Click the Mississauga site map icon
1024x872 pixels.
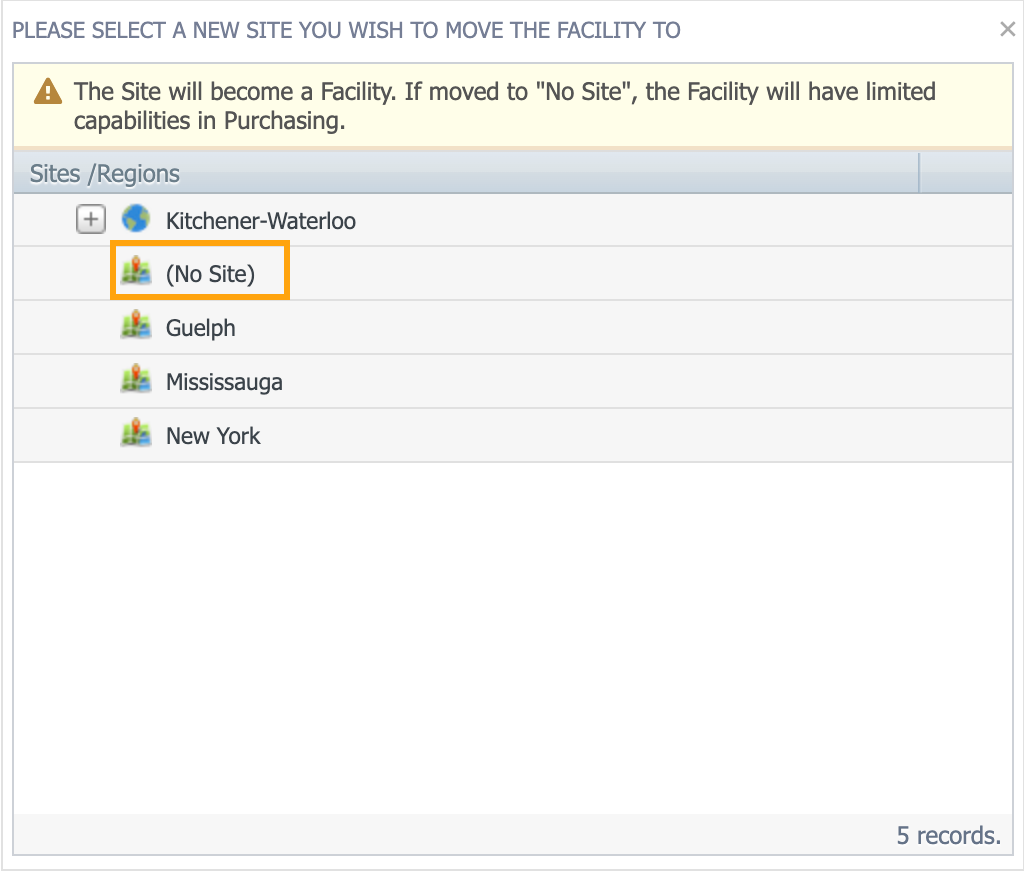(x=135, y=381)
